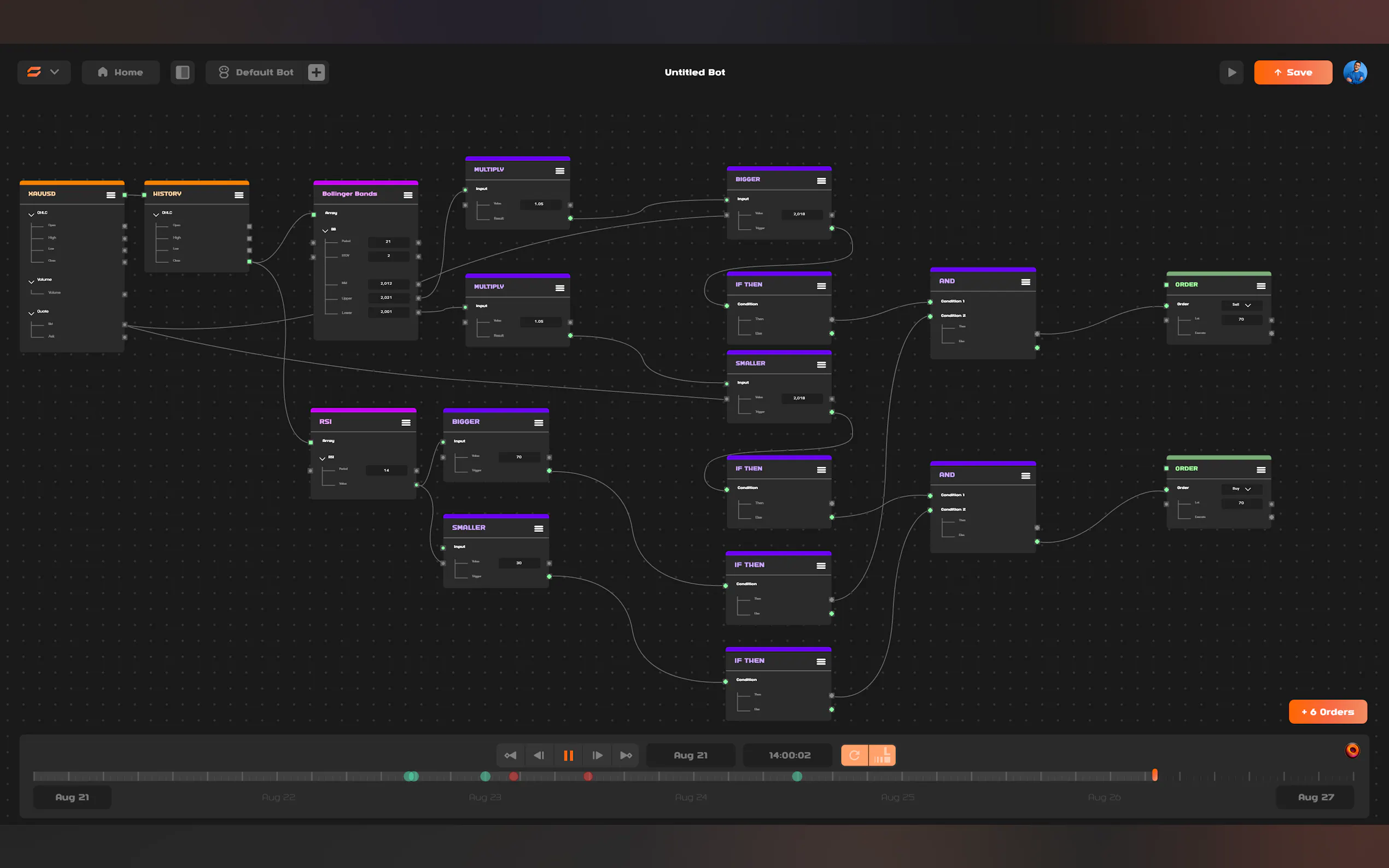Toggle green connector on Sell ORDER node header
The height and width of the screenshot is (868, 1389).
(x=1166, y=285)
